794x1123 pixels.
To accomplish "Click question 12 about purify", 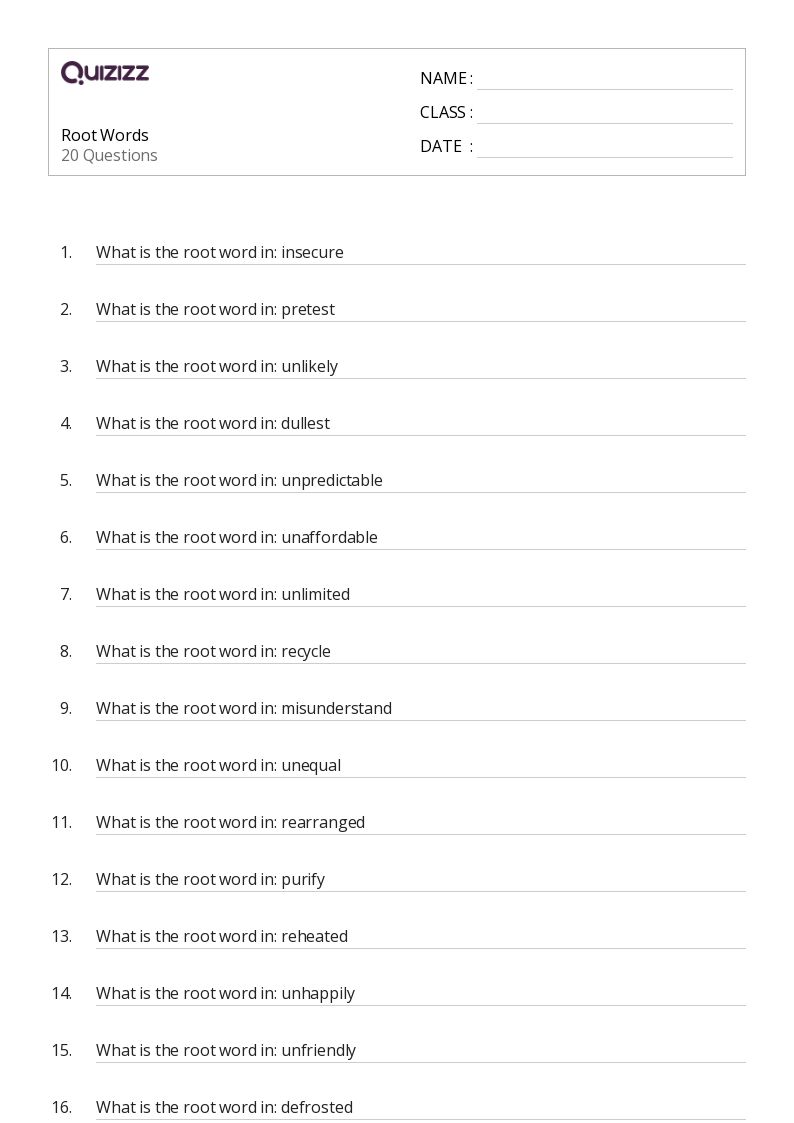I will click(210, 880).
